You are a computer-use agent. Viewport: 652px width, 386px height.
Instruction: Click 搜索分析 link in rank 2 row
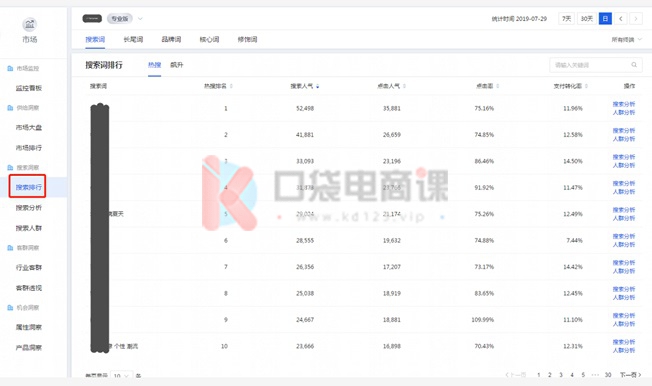pos(624,131)
